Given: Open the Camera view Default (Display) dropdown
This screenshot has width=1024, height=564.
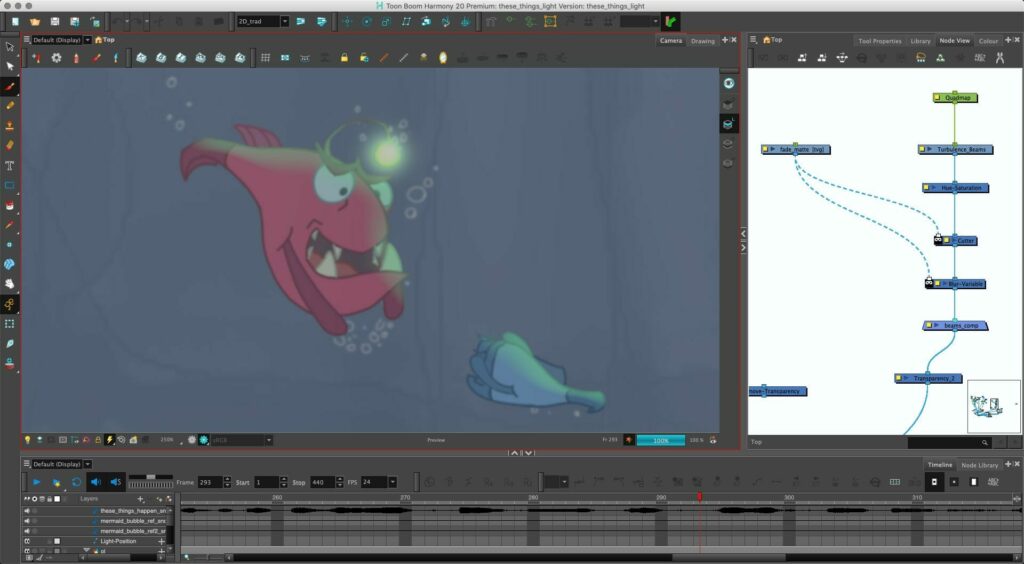Looking at the screenshot, I should [88, 40].
